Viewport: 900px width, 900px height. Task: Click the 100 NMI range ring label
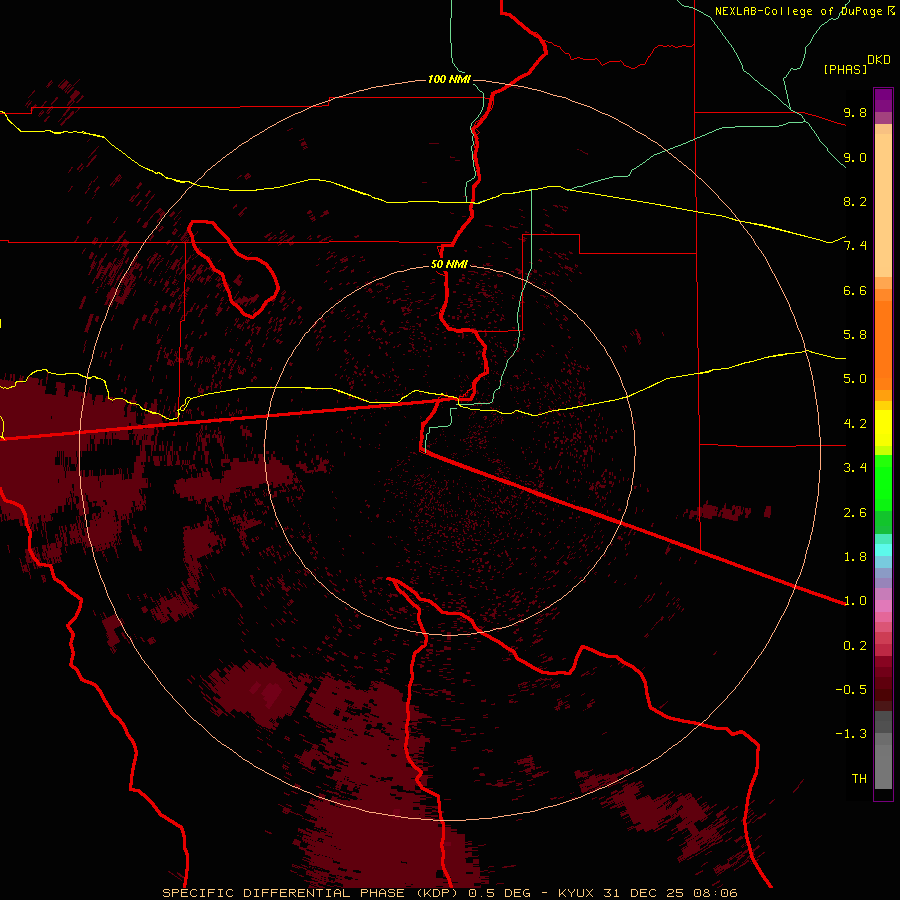pyautogui.click(x=449, y=79)
